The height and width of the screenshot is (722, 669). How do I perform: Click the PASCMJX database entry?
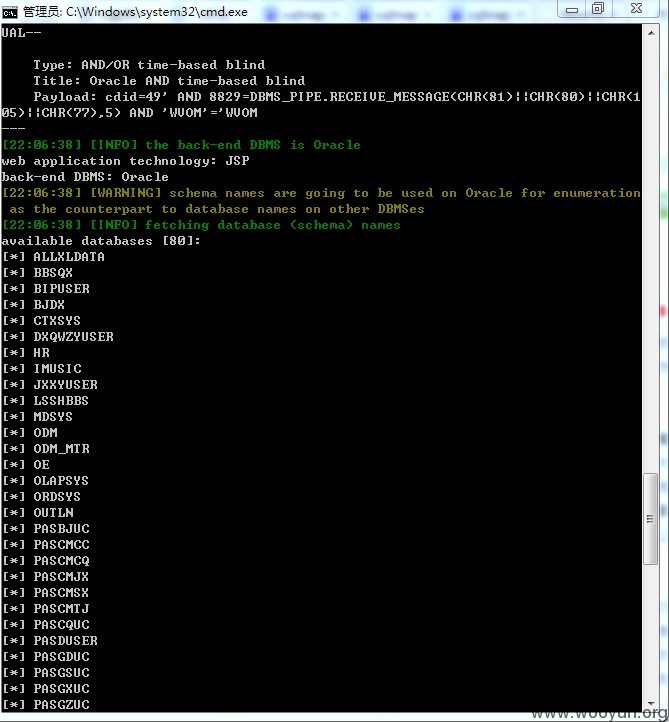point(45,576)
